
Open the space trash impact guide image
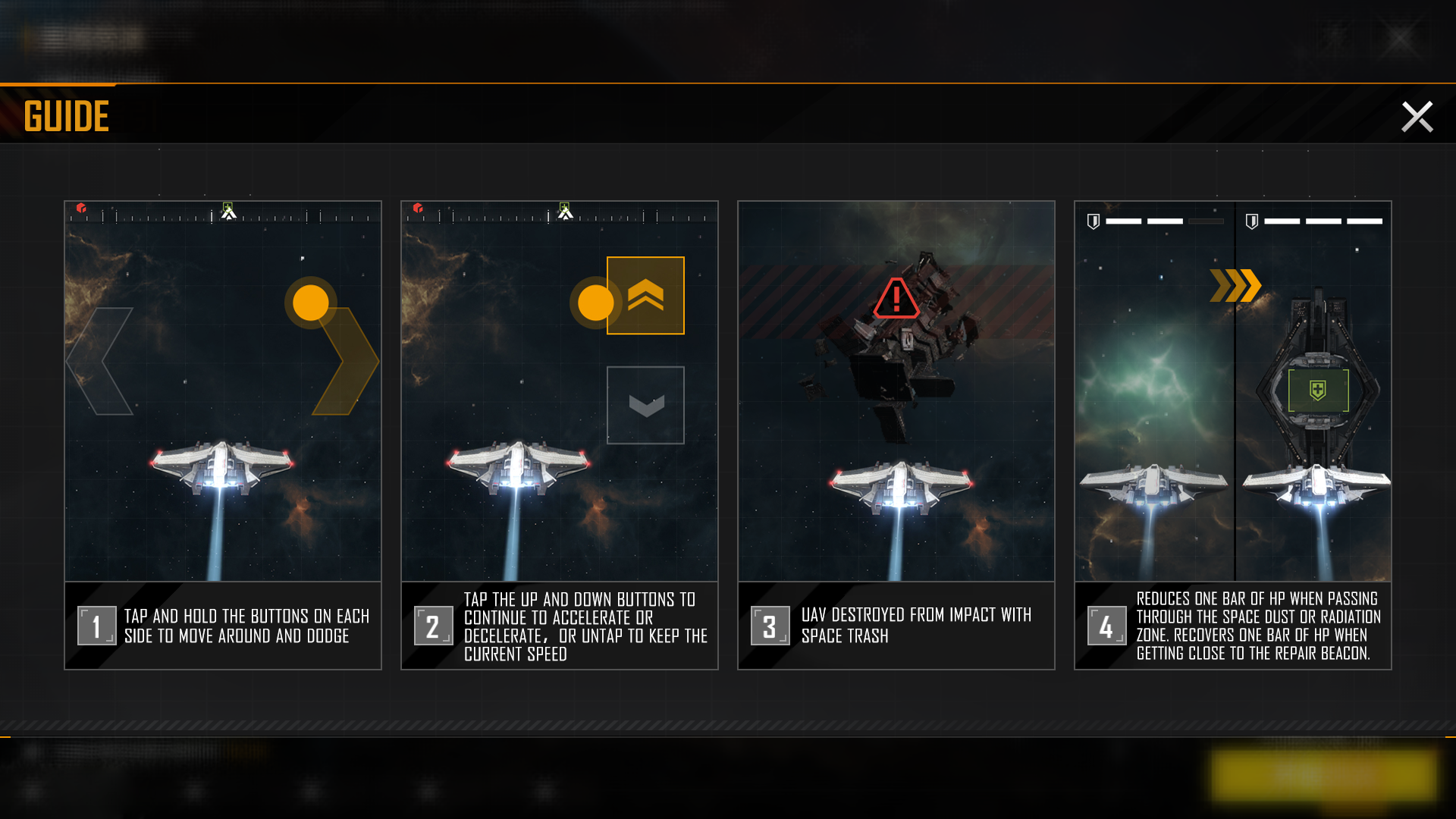(x=896, y=391)
